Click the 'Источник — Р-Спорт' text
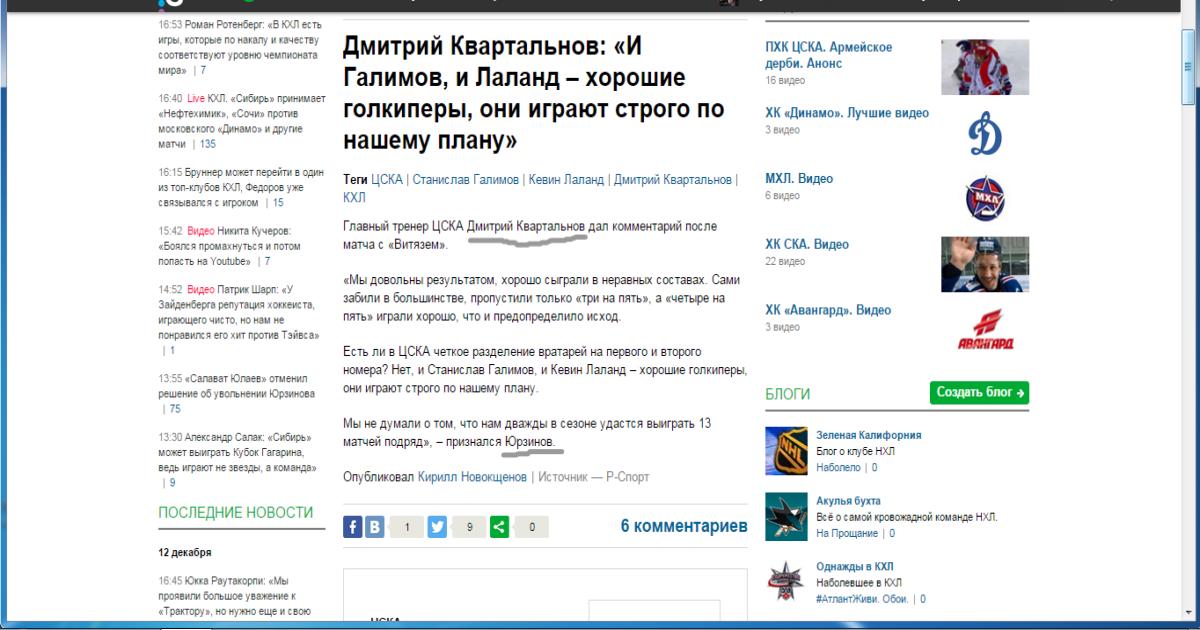Viewport: 1200px width, 630px height. pos(594,477)
